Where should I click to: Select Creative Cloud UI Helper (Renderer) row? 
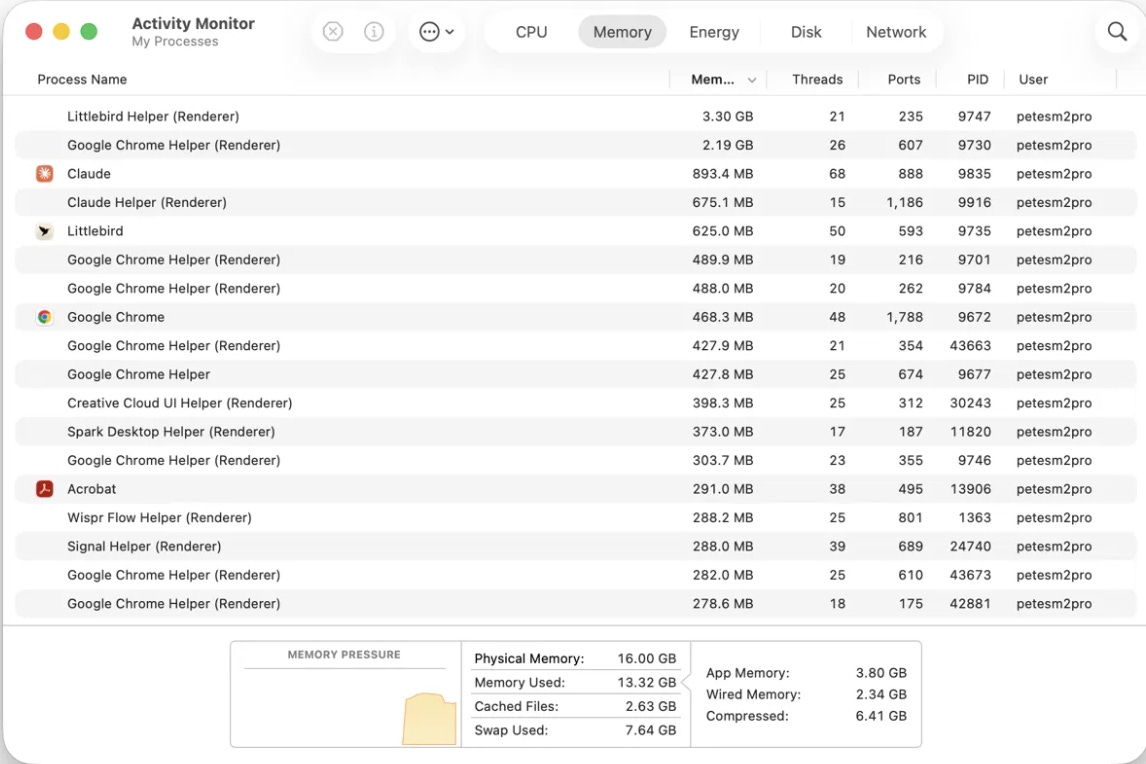point(575,403)
